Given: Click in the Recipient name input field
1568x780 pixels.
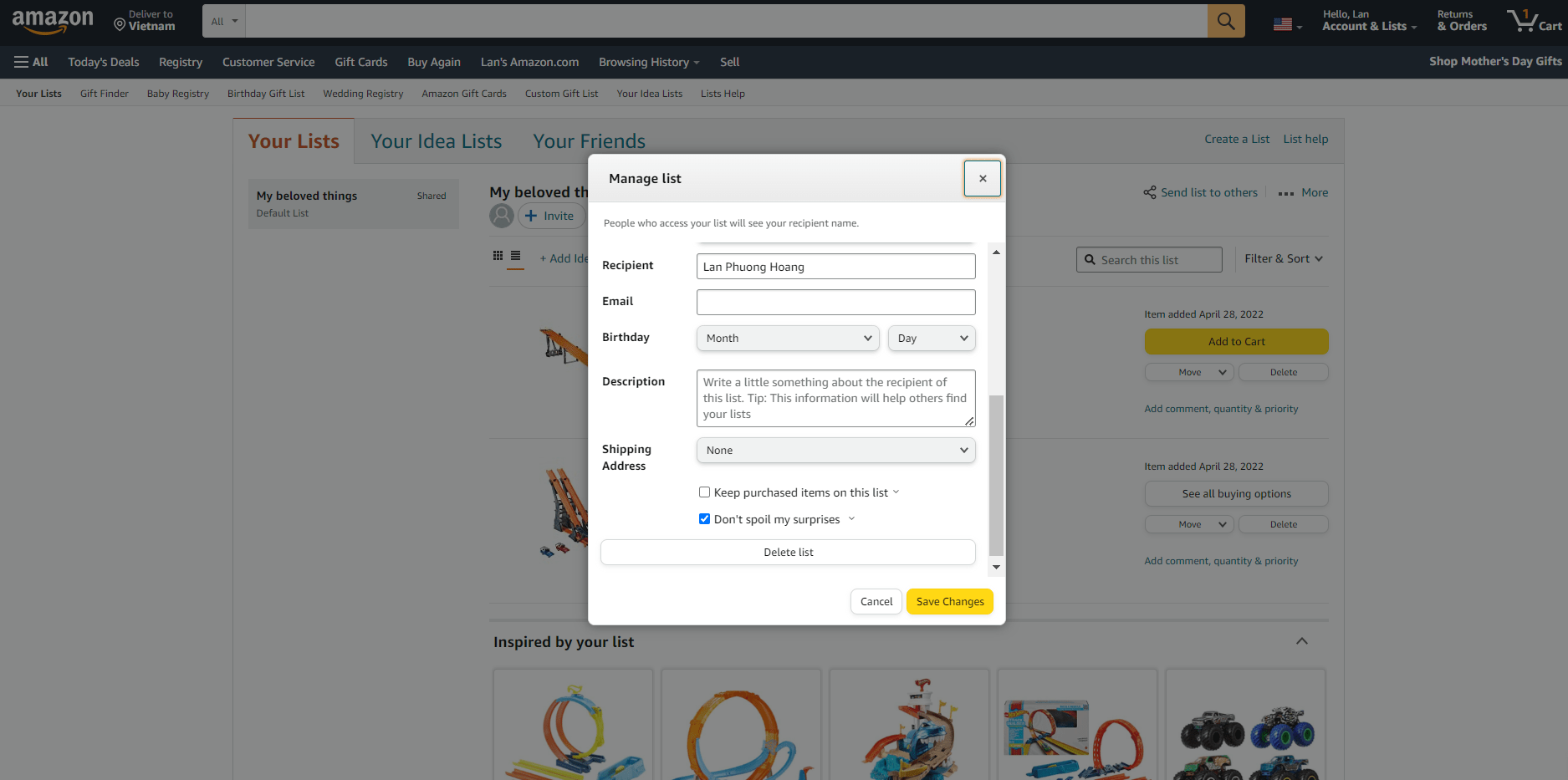Looking at the screenshot, I should pyautogui.click(x=835, y=266).
